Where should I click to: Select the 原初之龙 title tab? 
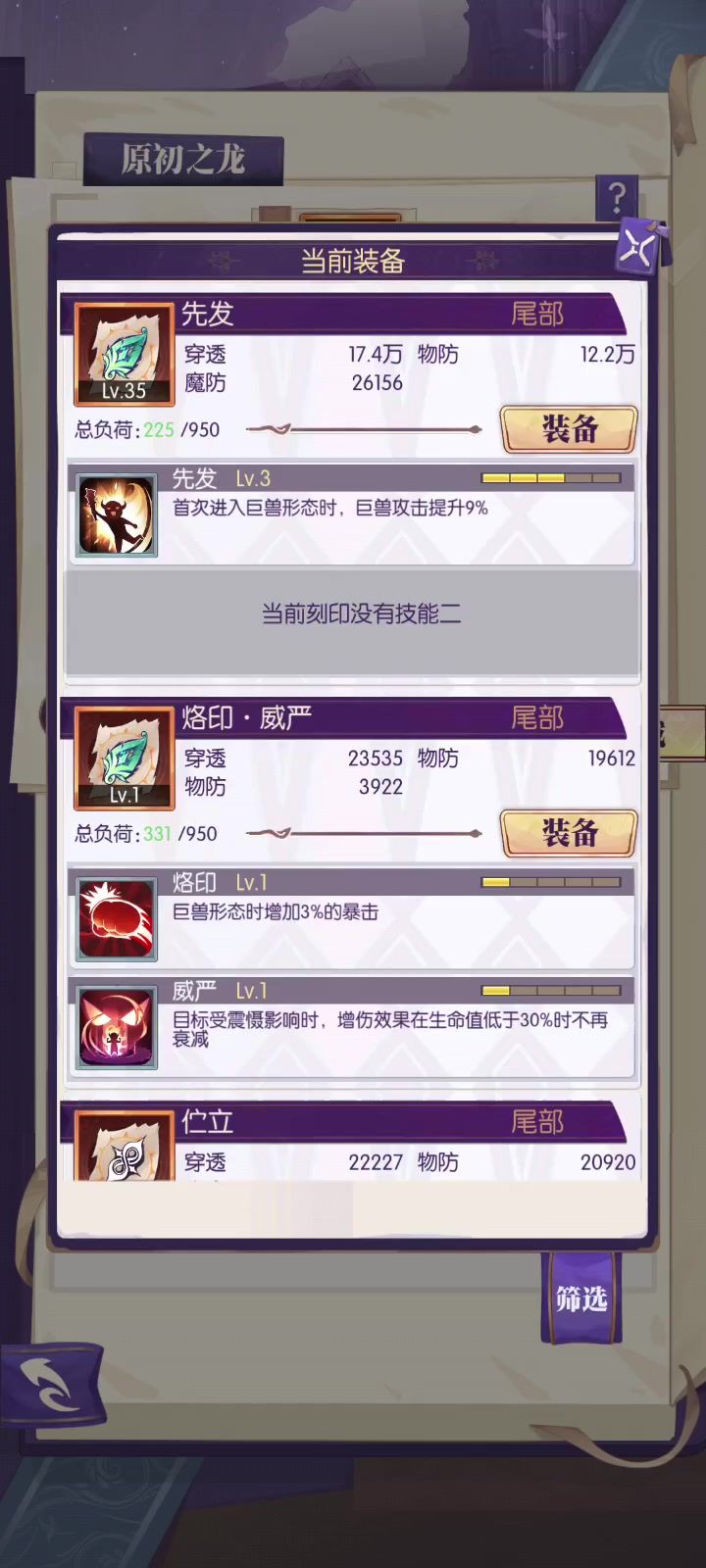coord(183,160)
